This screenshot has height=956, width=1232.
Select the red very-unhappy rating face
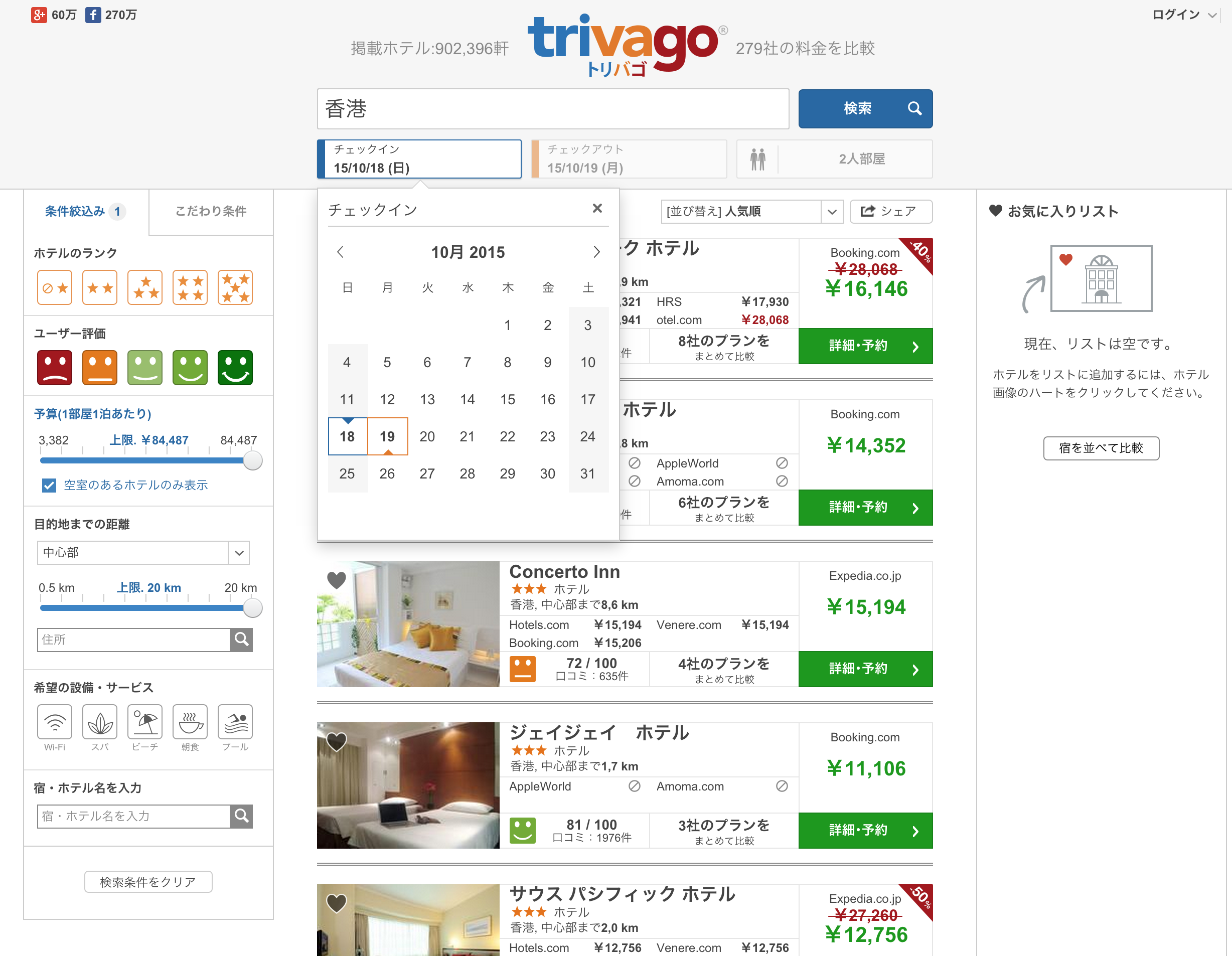coord(55,368)
